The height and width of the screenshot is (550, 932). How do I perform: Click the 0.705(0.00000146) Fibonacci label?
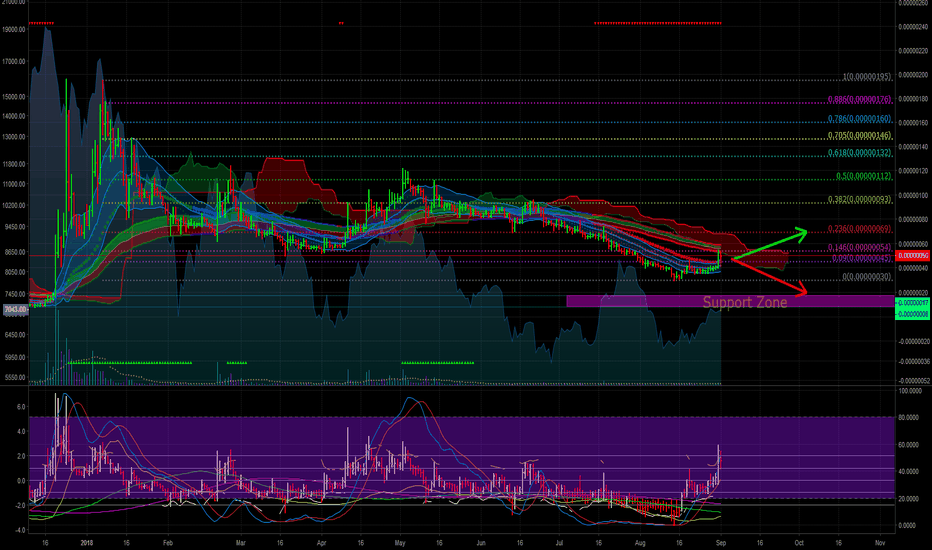point(859,136)
